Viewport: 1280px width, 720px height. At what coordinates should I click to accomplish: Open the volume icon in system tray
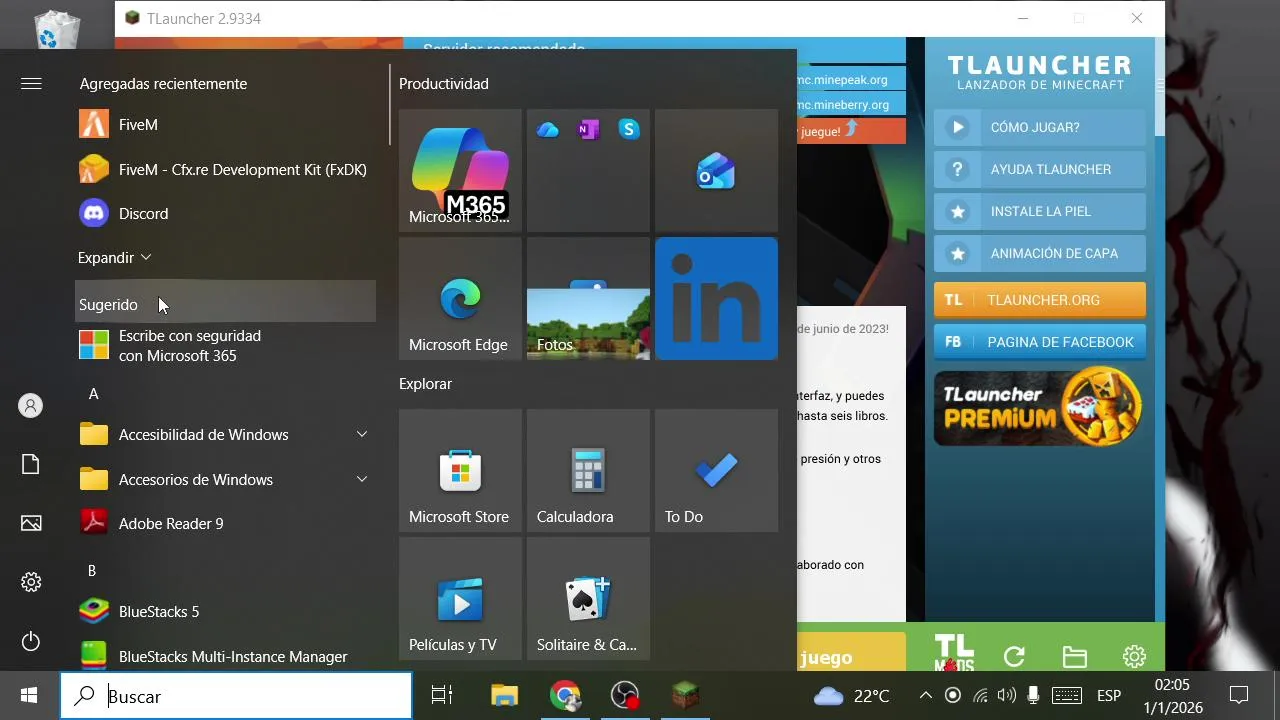pos(1006,696)
